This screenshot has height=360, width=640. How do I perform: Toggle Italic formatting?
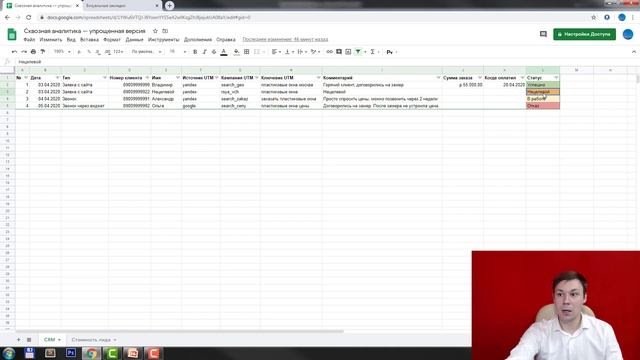coord(204,52)
